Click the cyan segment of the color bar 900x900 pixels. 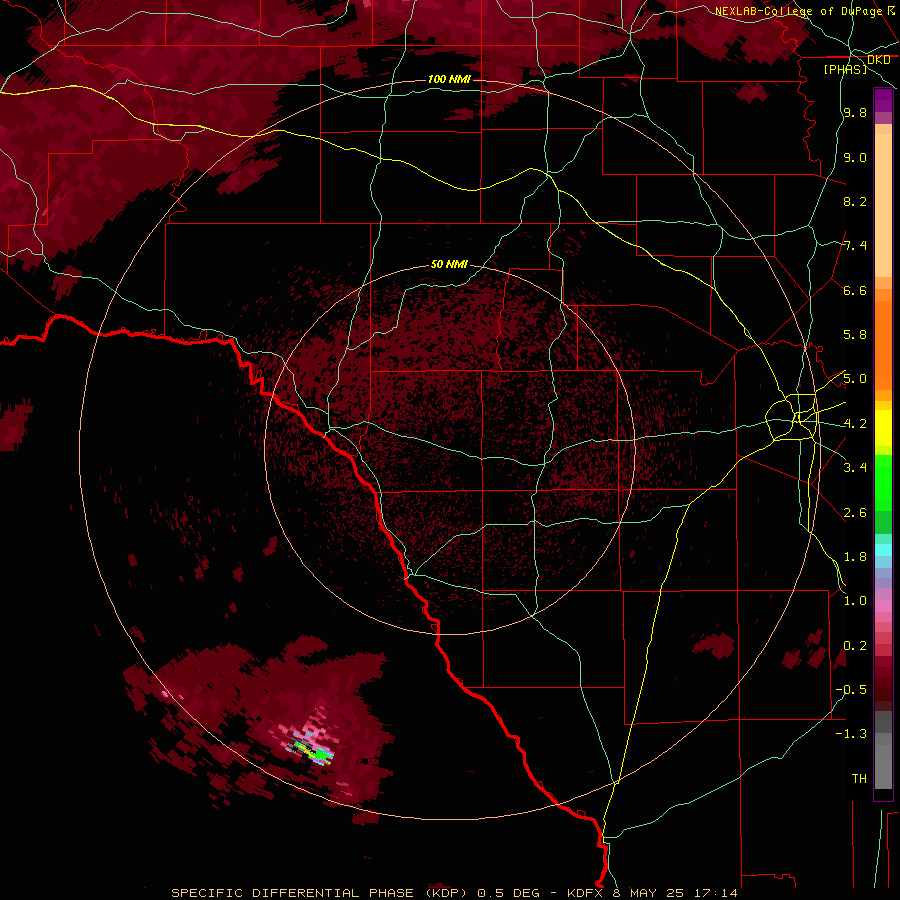[x=883, y=549]
